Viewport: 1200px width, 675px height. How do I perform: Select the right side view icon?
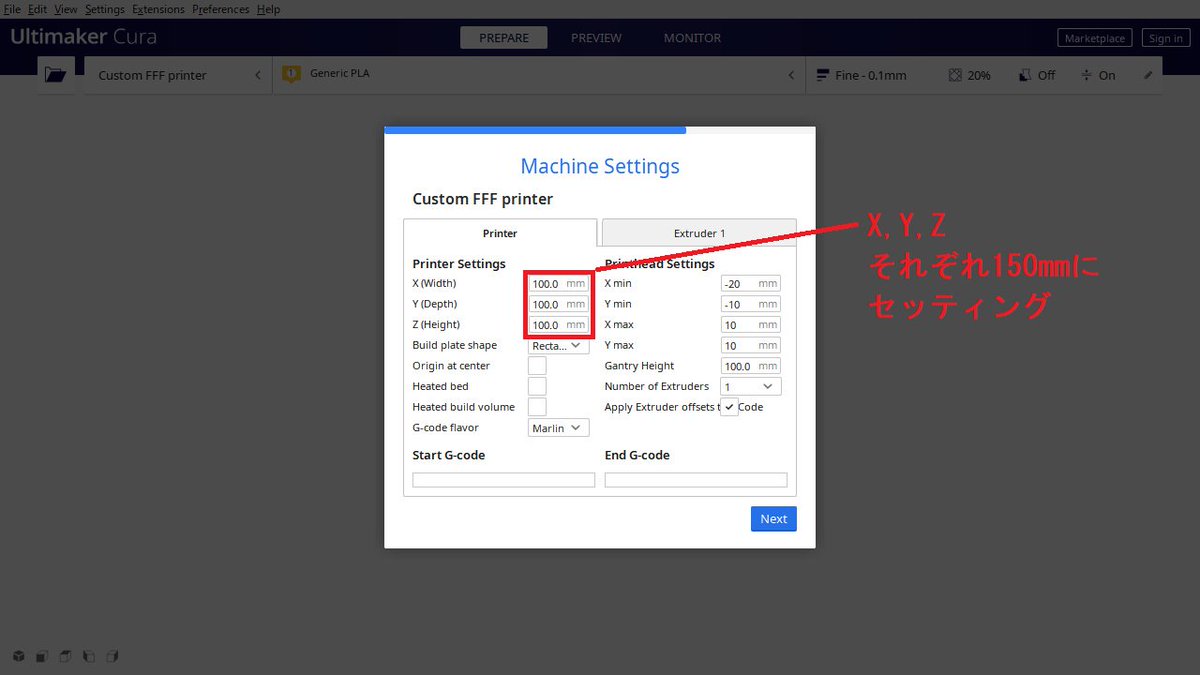point(112,656)
